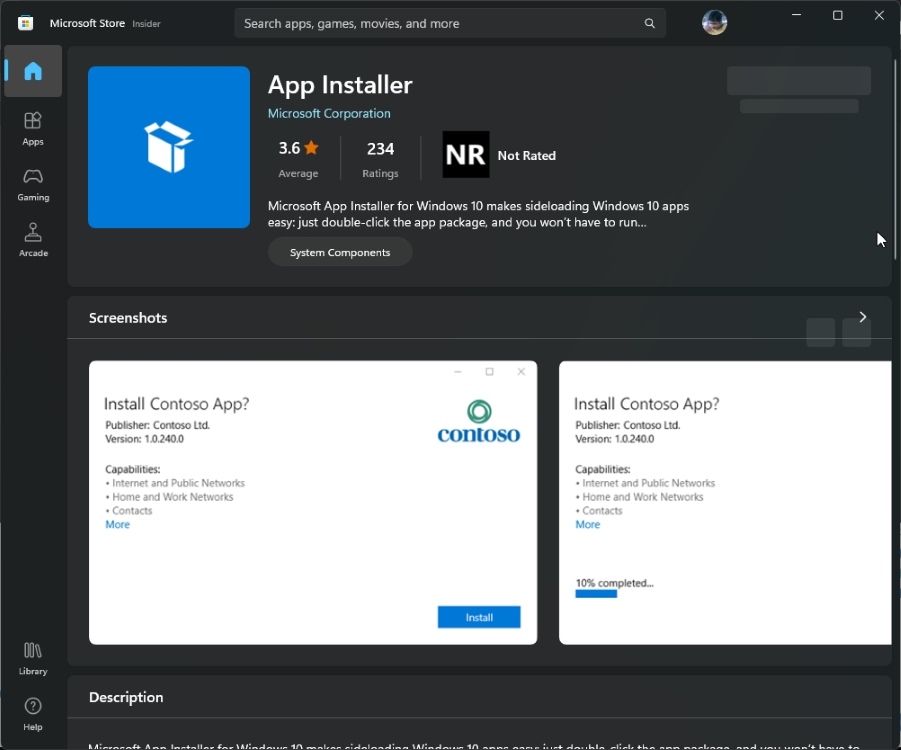Screen dimensions: 901x750
Task: Click Install in the first Contoso screenshot
Action: point(479,617)
